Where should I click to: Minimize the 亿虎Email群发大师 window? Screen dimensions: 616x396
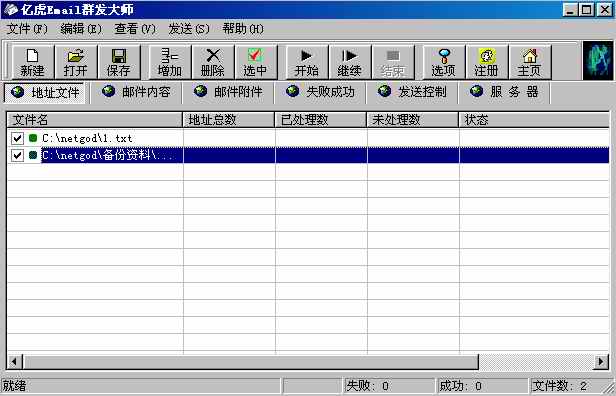click(570, 9)
